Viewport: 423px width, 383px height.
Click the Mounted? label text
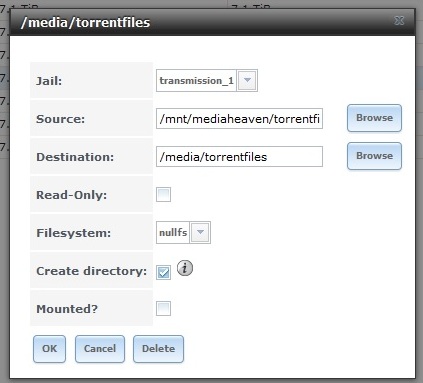point(67,309)
